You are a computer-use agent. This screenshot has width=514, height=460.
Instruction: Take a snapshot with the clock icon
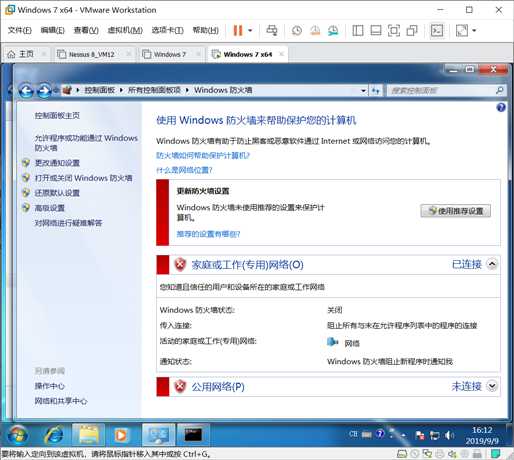[x=297, y=31]
